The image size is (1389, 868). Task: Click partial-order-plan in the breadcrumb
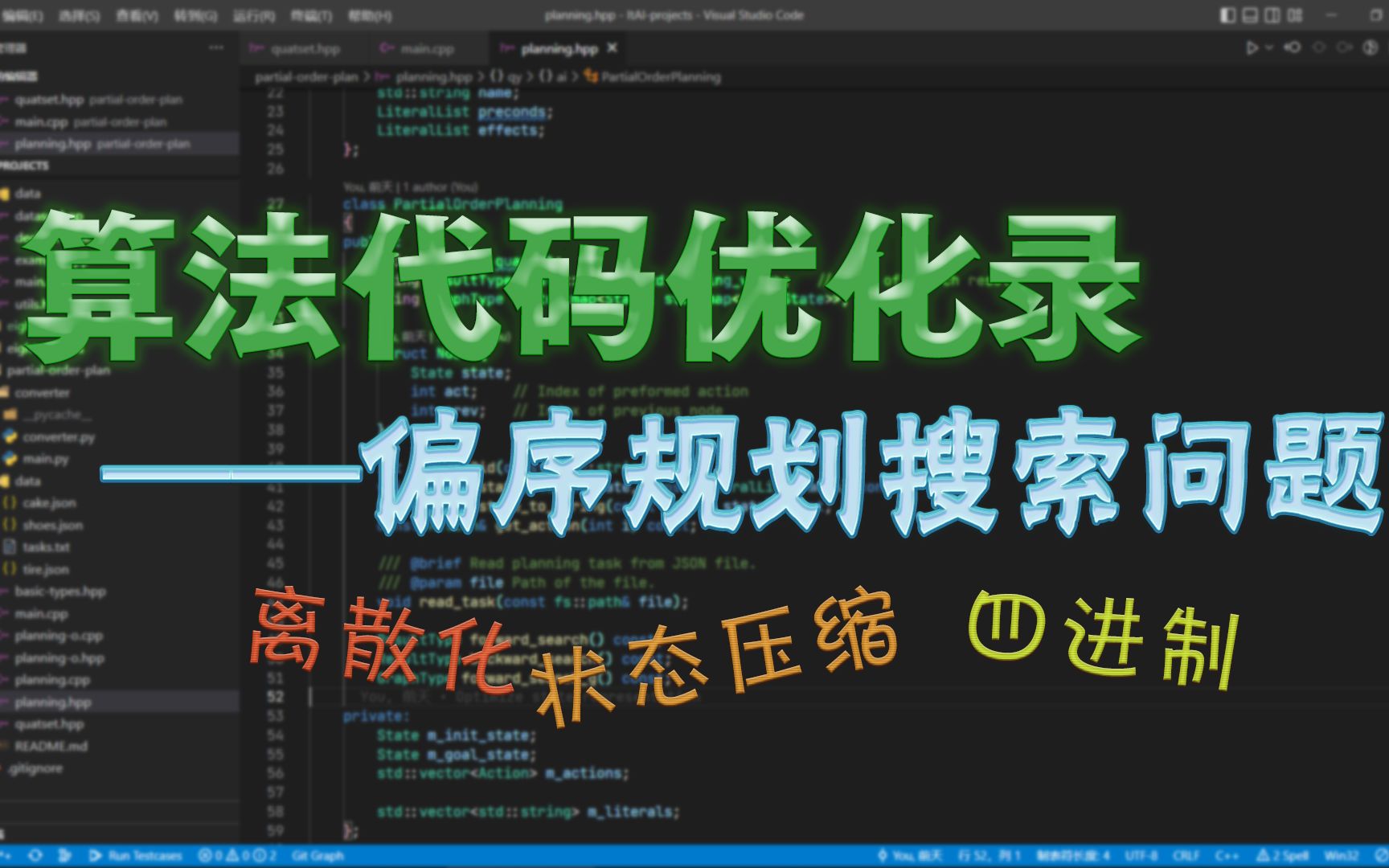click(306, 77)
